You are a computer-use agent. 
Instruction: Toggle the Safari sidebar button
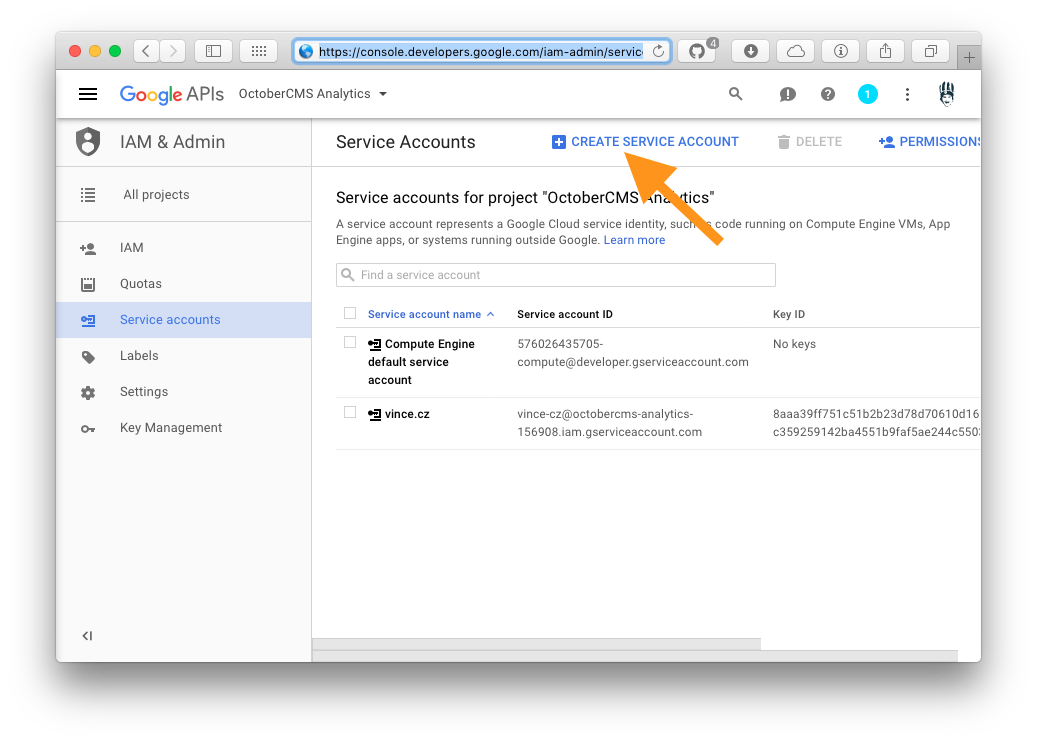point(214,51)
